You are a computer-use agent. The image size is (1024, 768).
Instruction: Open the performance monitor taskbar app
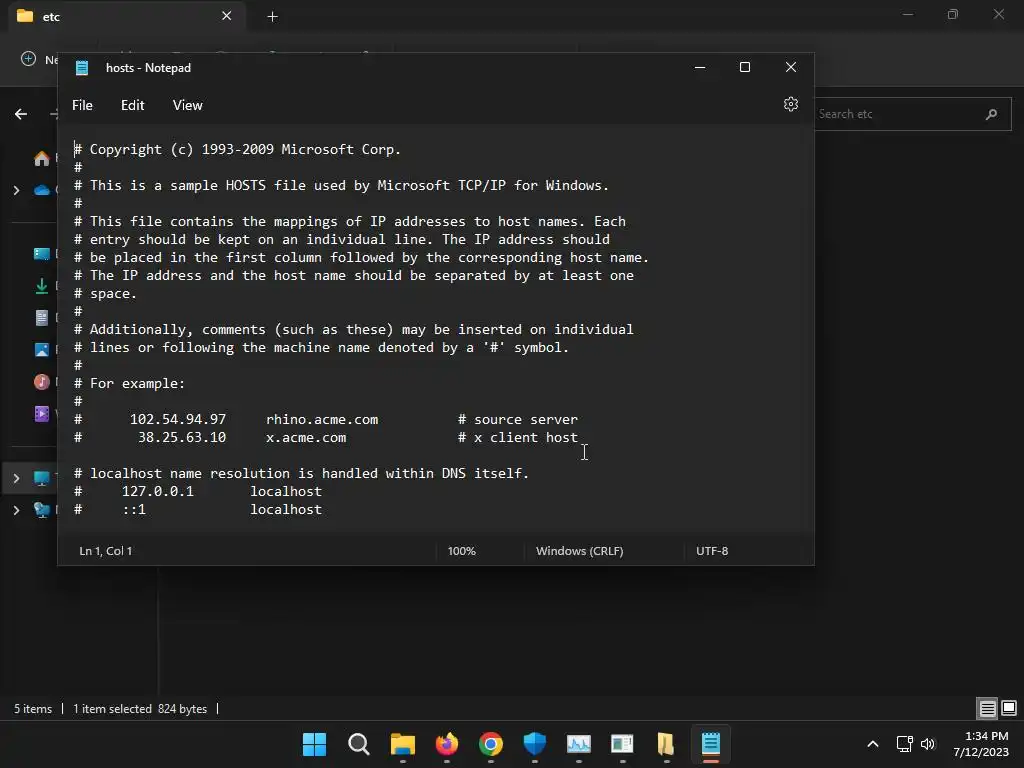tap(579, 744)
